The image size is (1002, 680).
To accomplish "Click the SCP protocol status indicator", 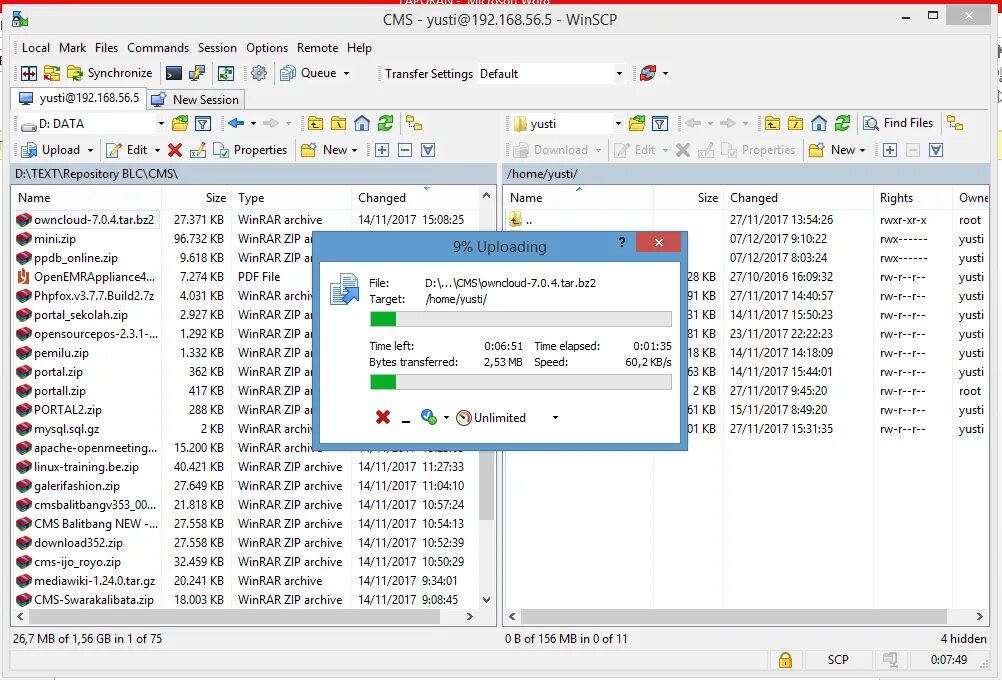I will click(x=838, y=660).
